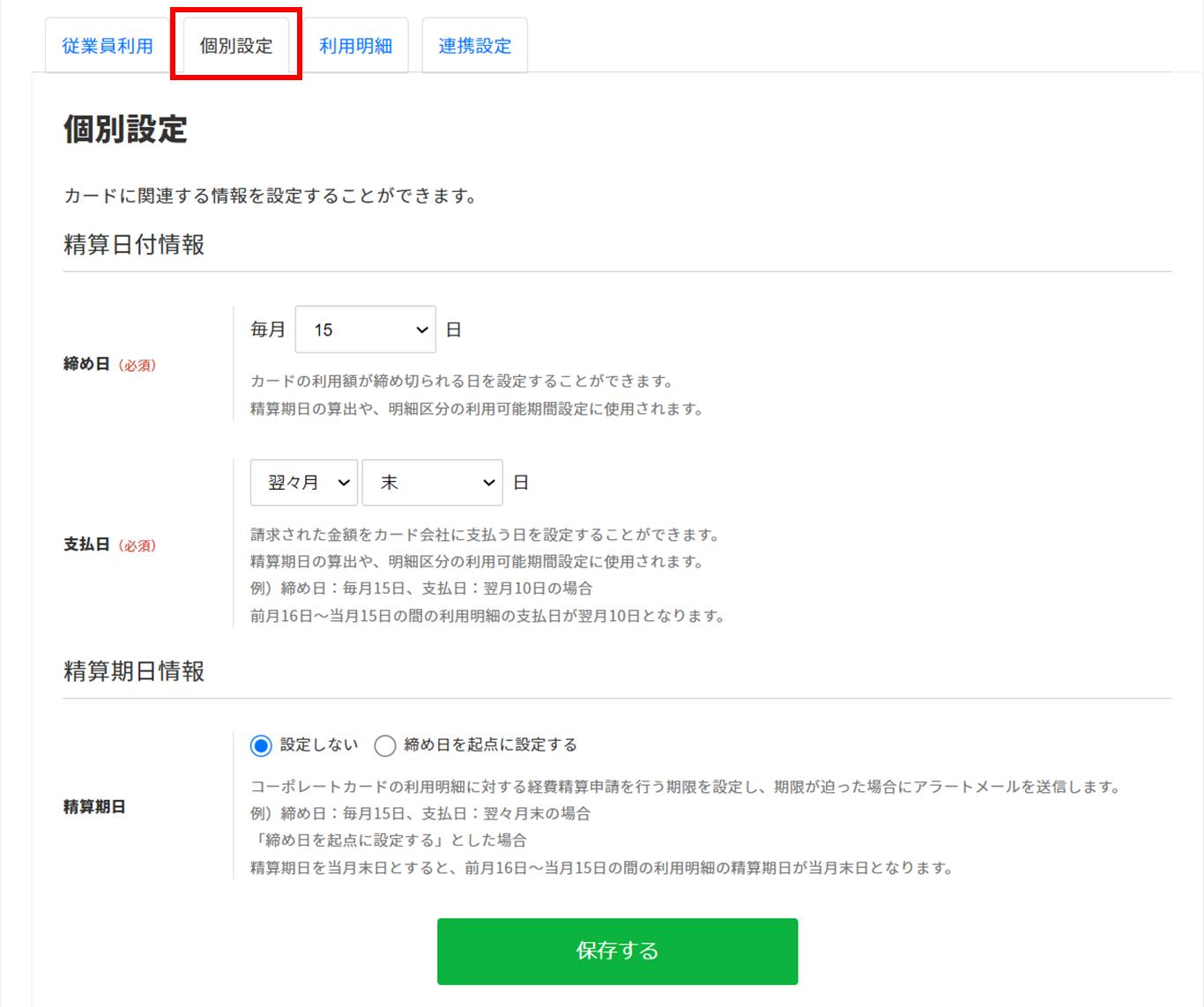Open the 利用明細 tab
1204x1007 pixels.
[x=355, y=46]
